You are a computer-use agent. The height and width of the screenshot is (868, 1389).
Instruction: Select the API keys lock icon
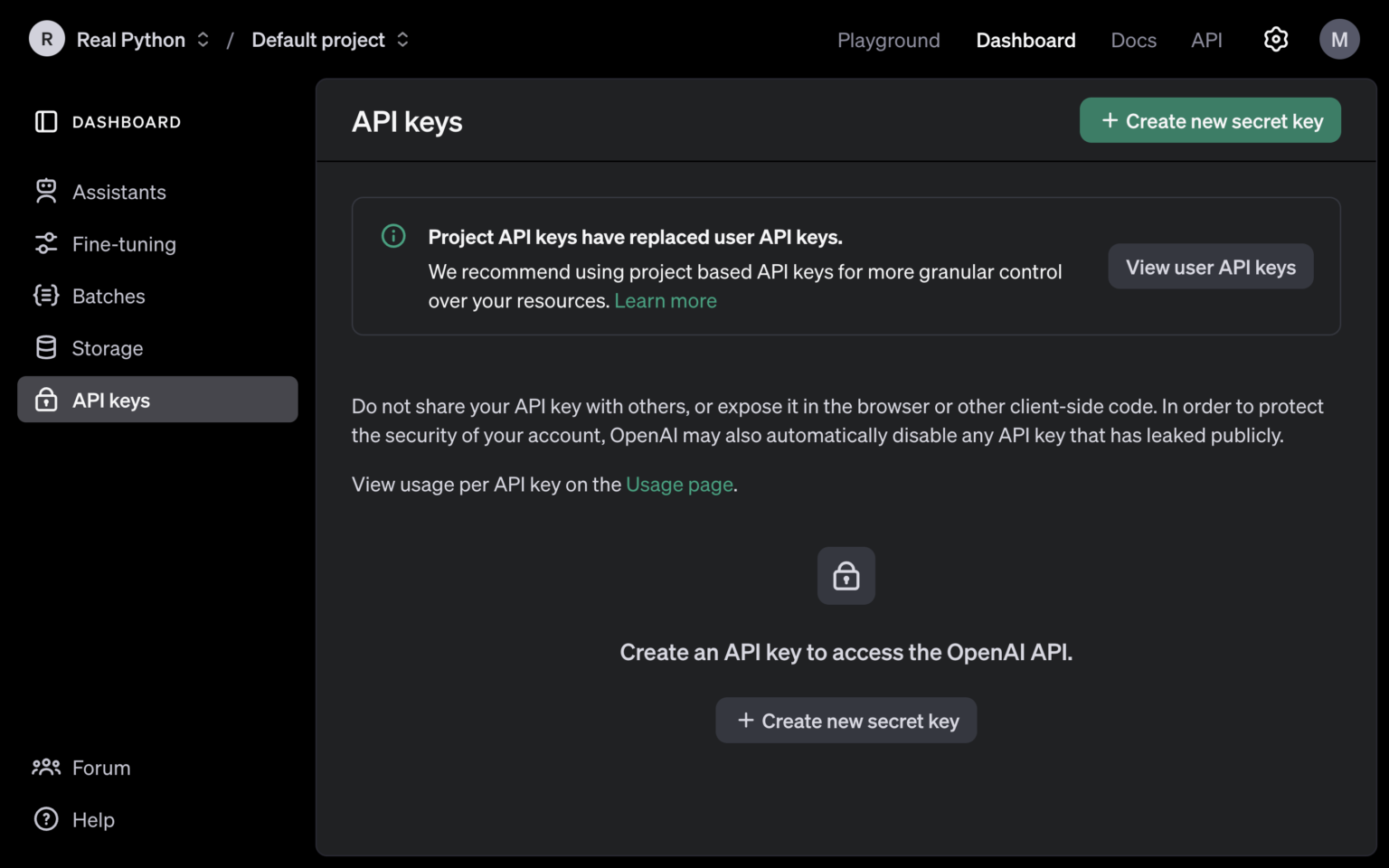tap(45, 400)
